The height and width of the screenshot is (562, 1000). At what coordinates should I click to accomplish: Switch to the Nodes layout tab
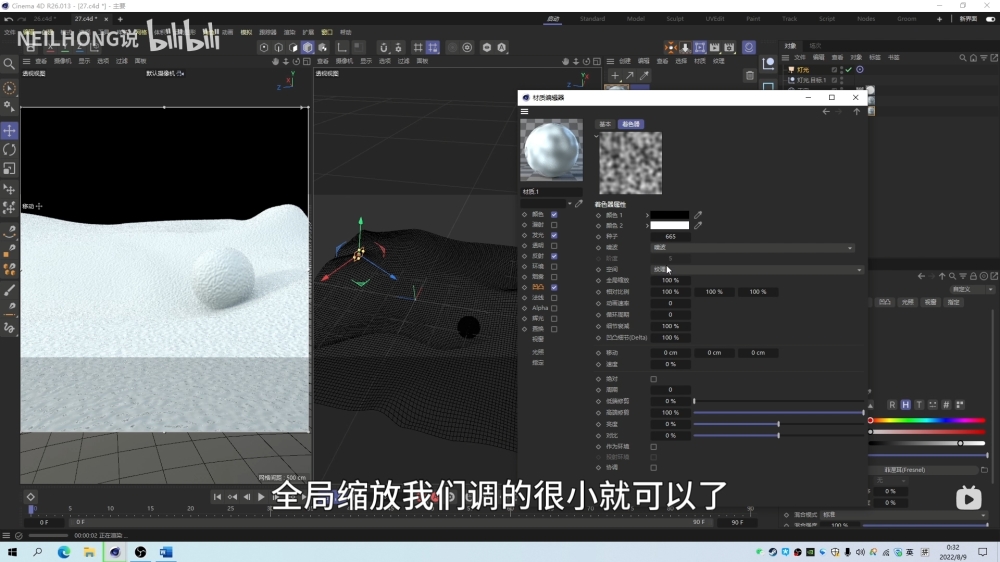click(x=866, y=19)
